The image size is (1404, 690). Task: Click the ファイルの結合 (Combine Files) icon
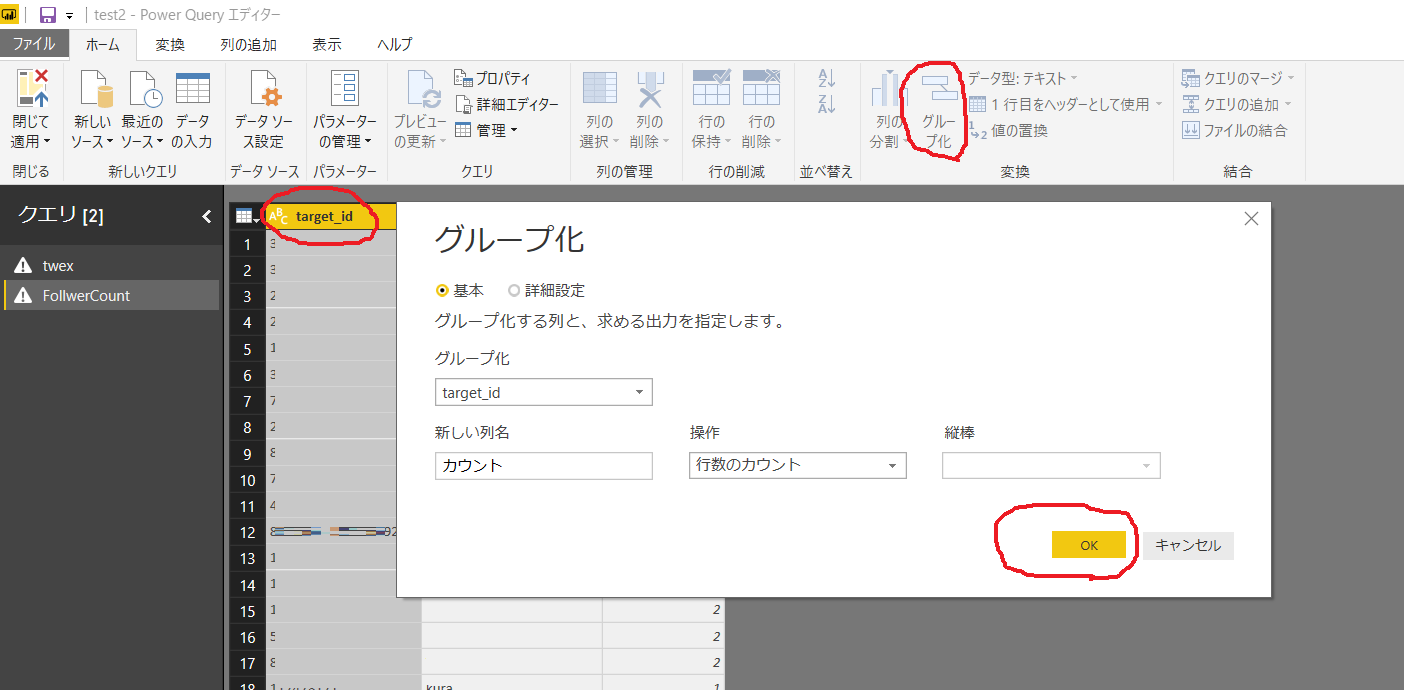(1232, 128)
